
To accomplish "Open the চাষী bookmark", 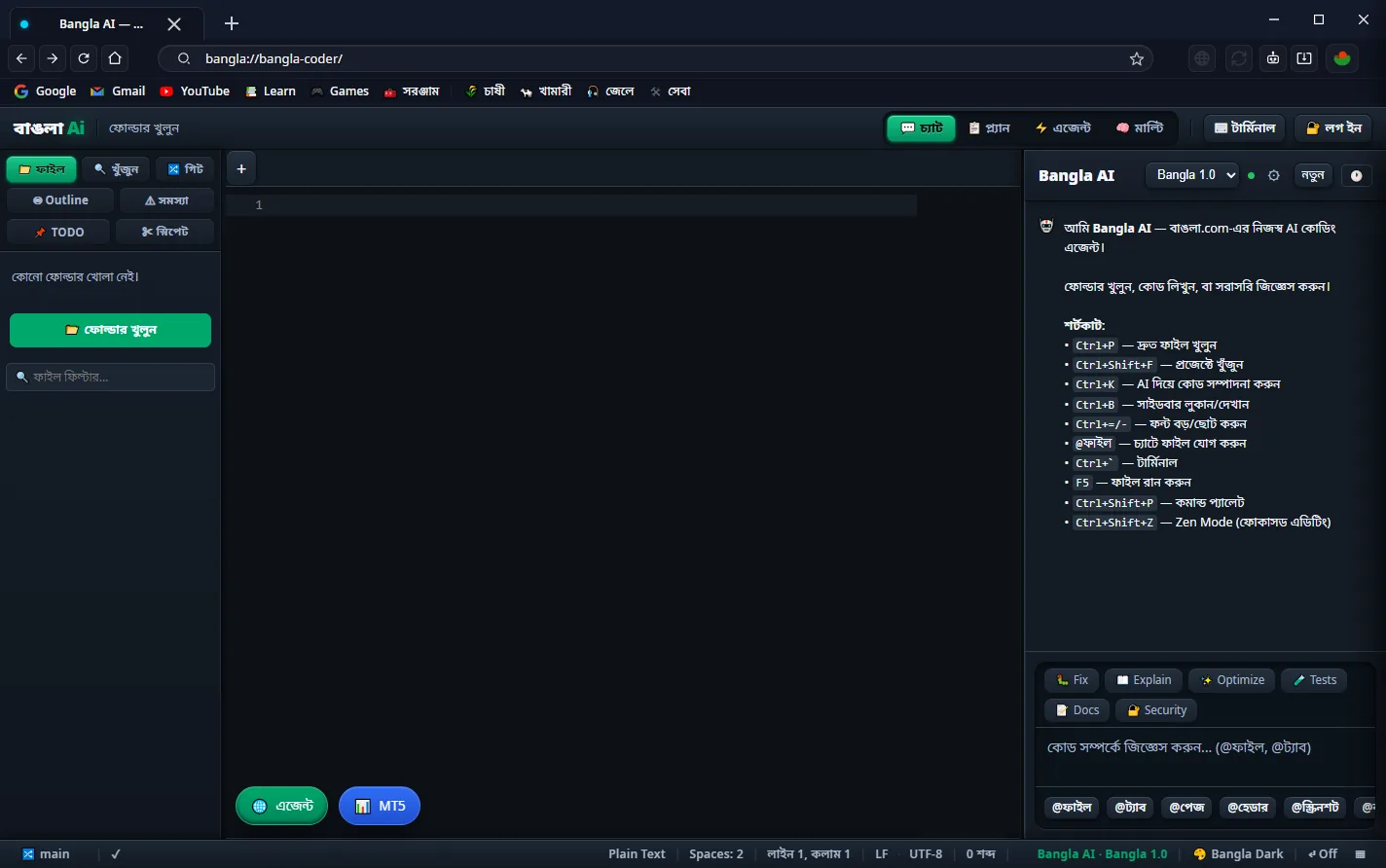I will point(486,91).
